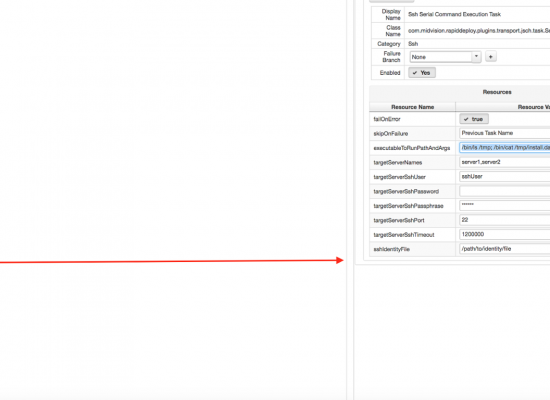The height and width of the screenshot is (400, 550).
Task: Click the targetServerSshPort field
Action: (505, 220)
